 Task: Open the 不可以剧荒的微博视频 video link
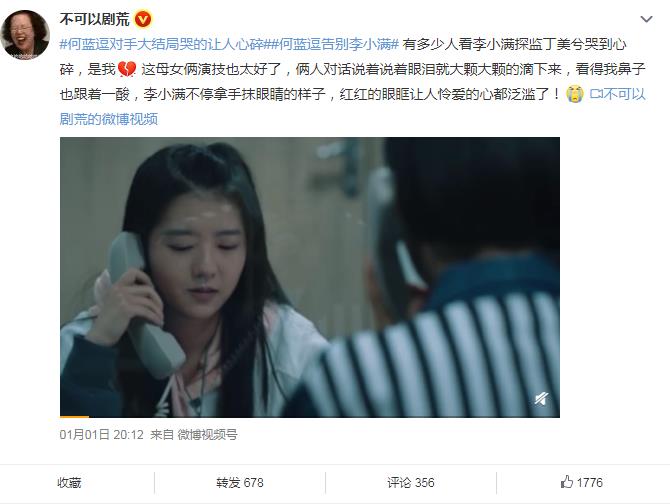353,106
